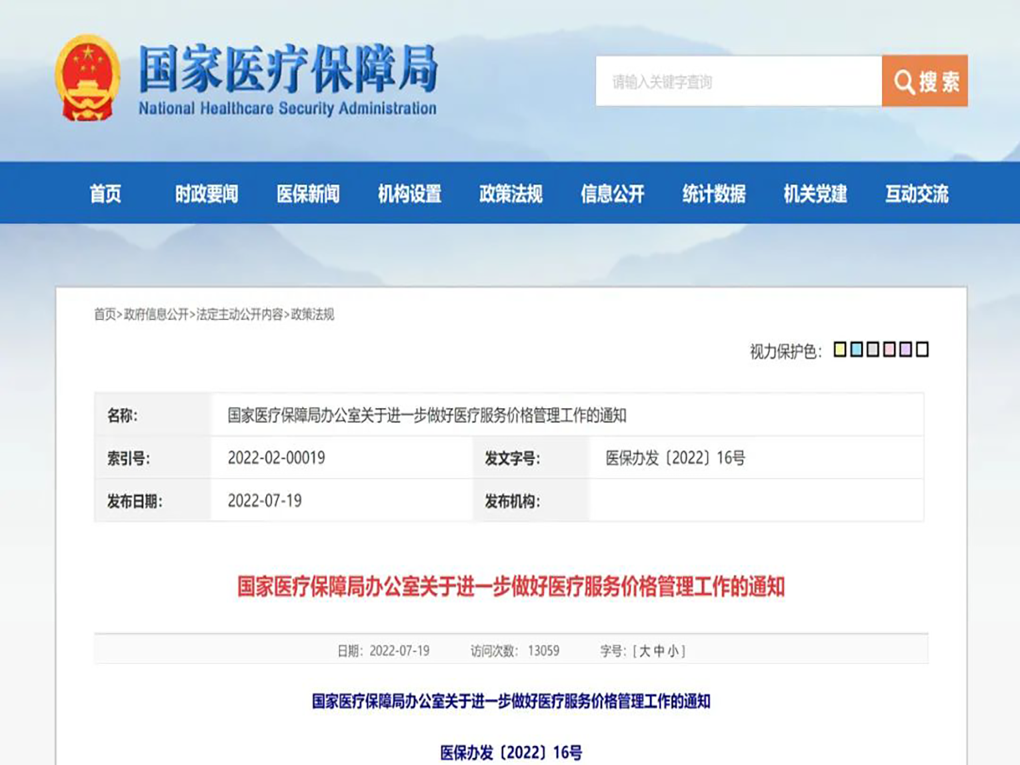
Task: Open the 首页 navigation item
Action: (x=105, y=193)
